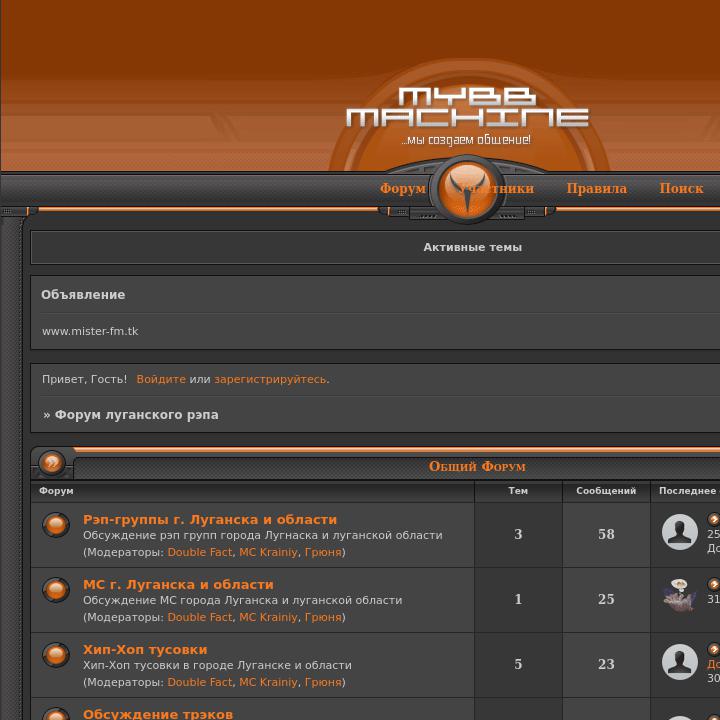Open moderator Double Fact in Хип-Хоп тусовки row
Screen dimensions: 720x720
[x=200, y=682]
